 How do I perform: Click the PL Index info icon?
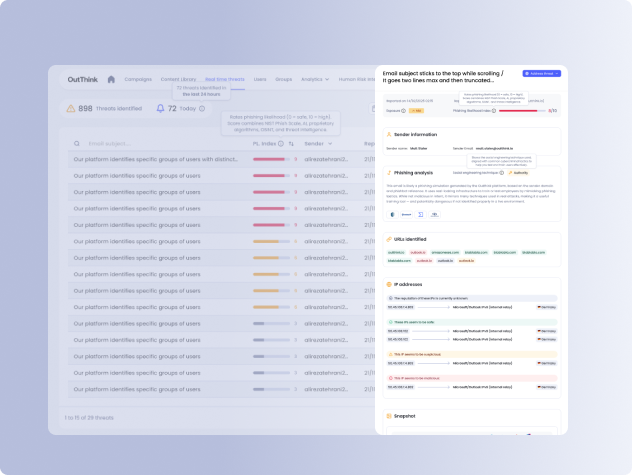[281, 144]
